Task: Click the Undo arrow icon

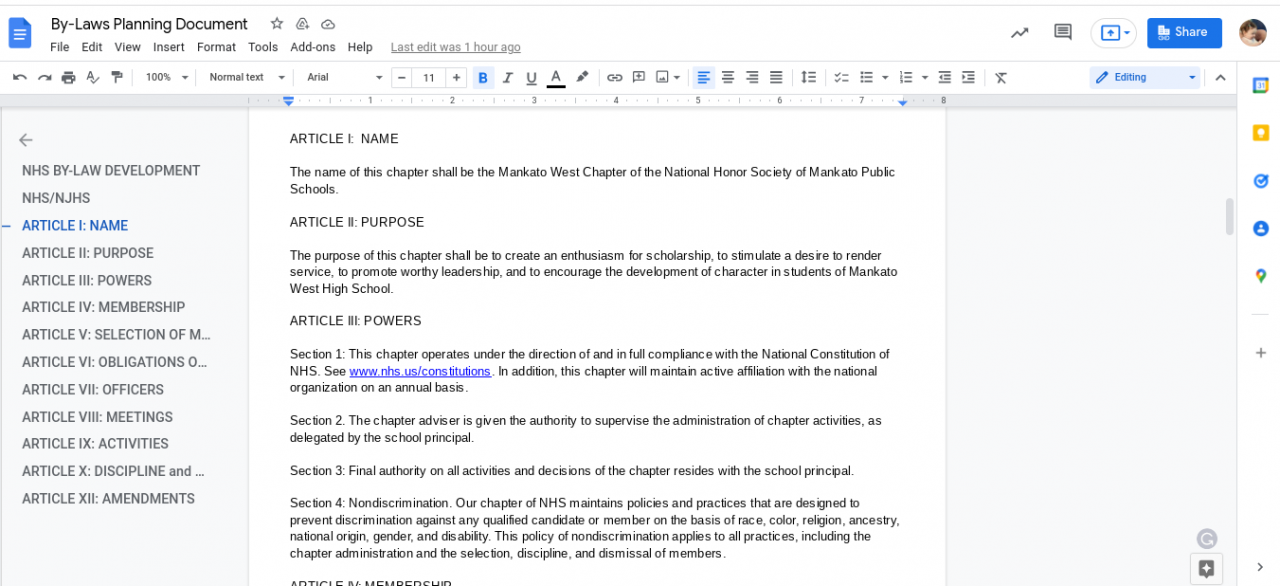Action: [x=20, y=77]
